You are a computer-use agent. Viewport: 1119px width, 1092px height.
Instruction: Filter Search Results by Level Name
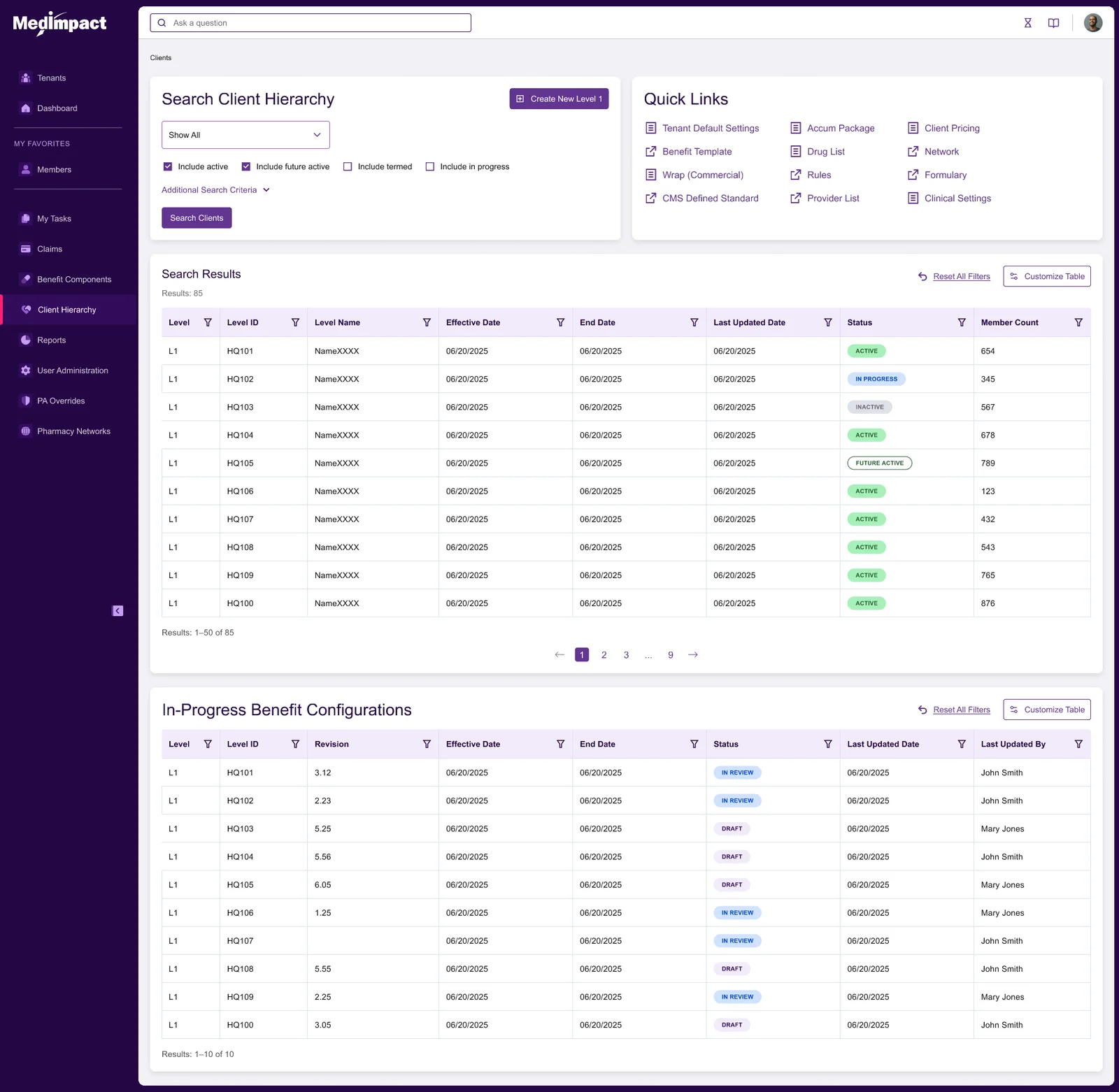tap(427, 322)
